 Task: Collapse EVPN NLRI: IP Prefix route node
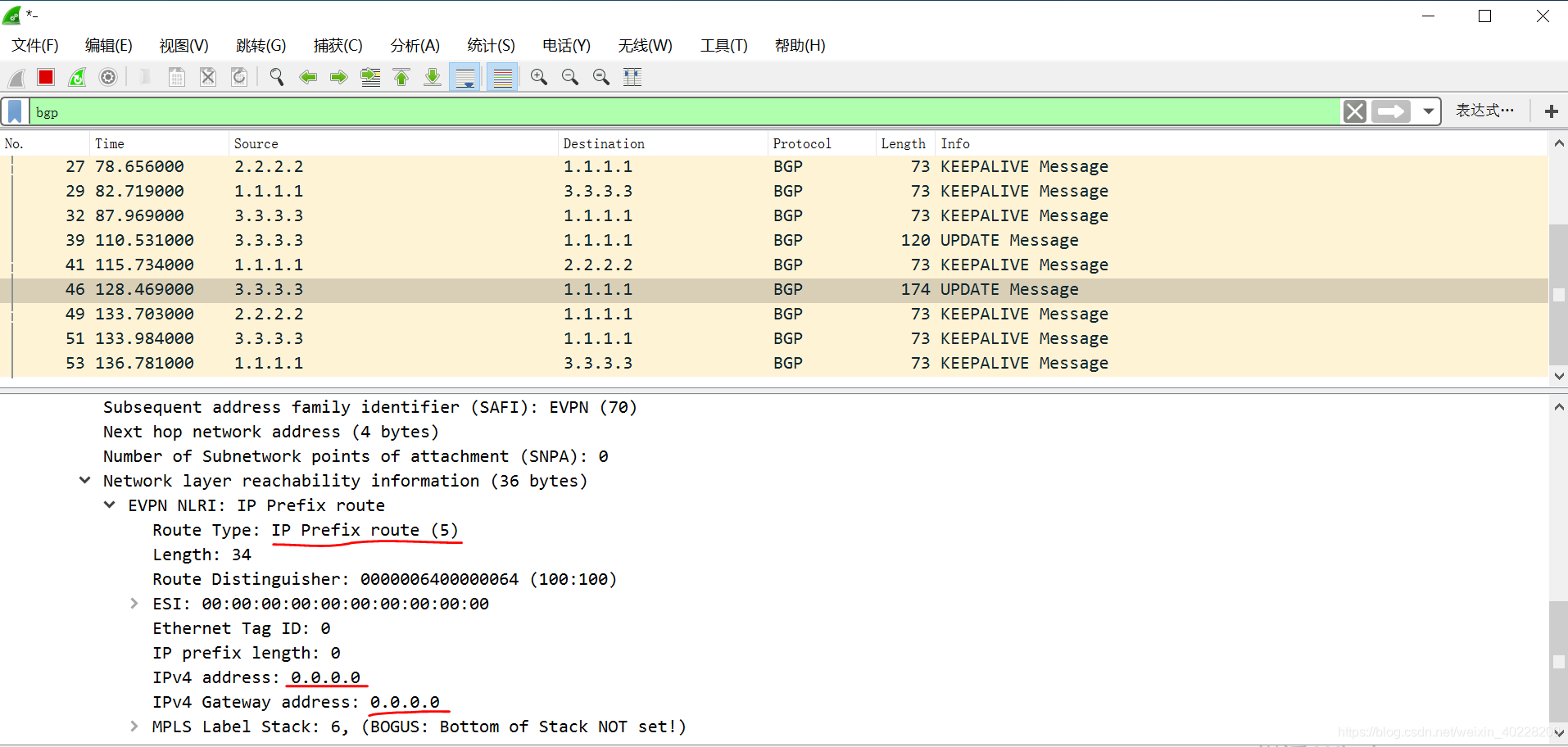point(109,505)
